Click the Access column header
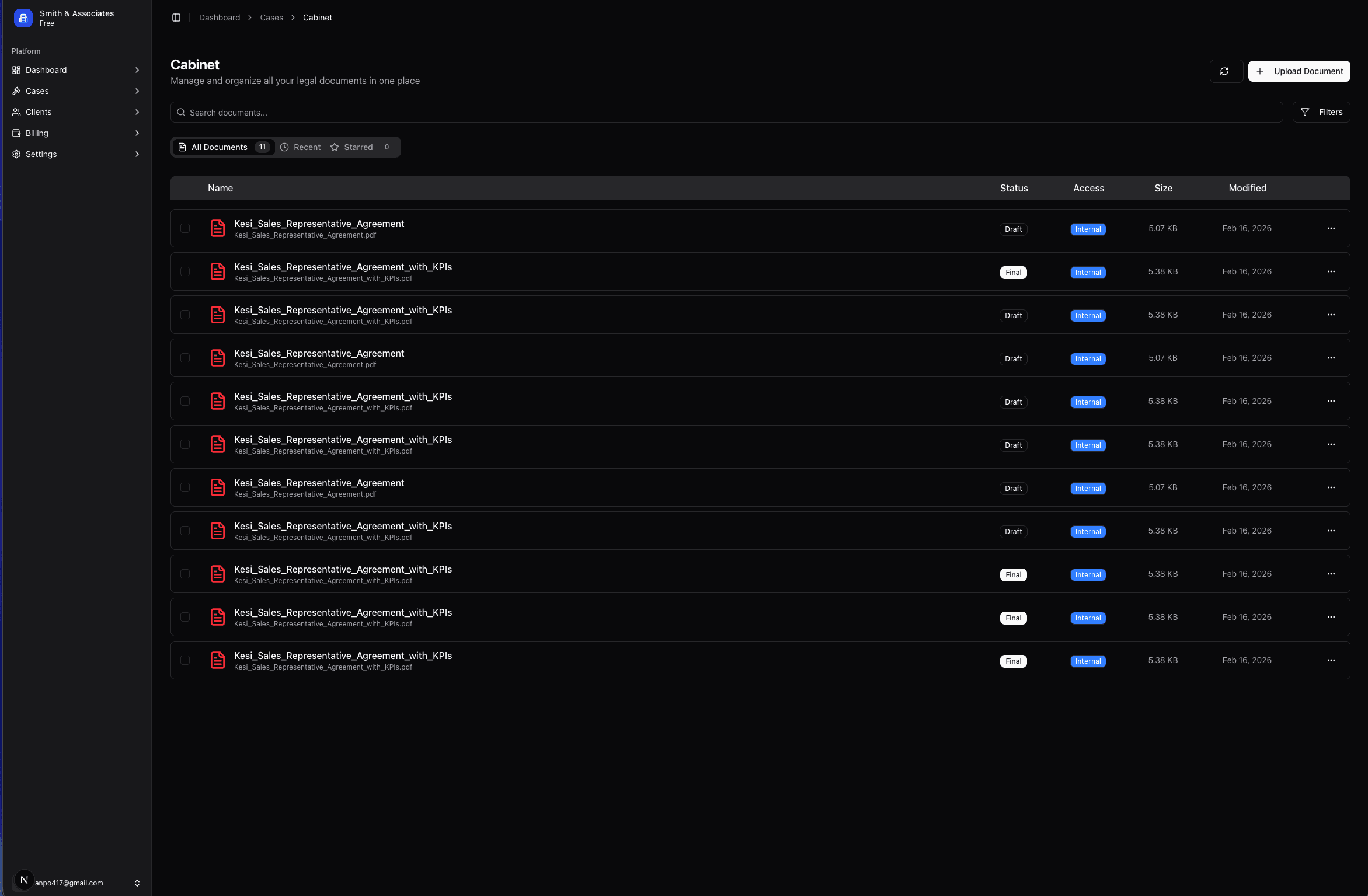Image resolution: width=1368 pixels, height=896 pixels. 1088,188
